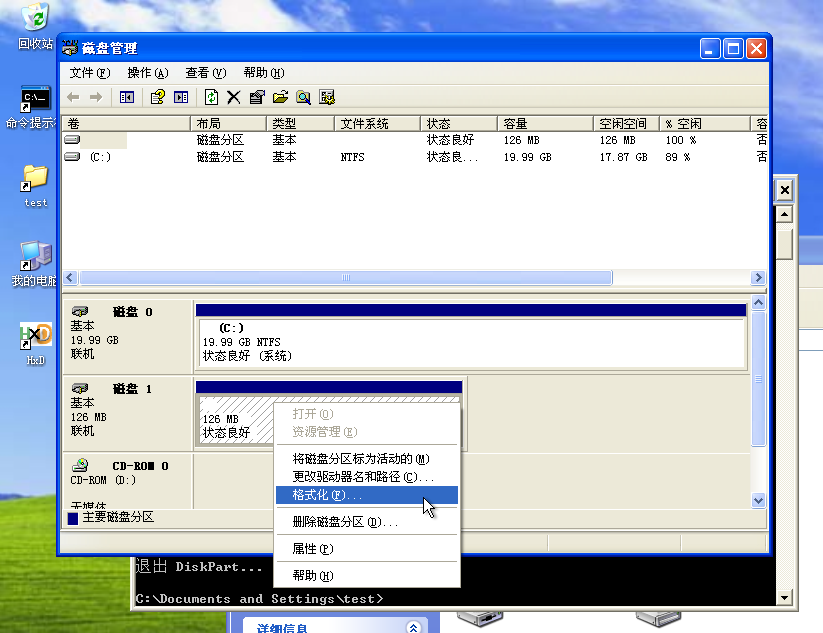The width and height of the screenshot is (823, 633).
Task: Select the magnifier view toolbar icon
Action: (x=303, y=97)
